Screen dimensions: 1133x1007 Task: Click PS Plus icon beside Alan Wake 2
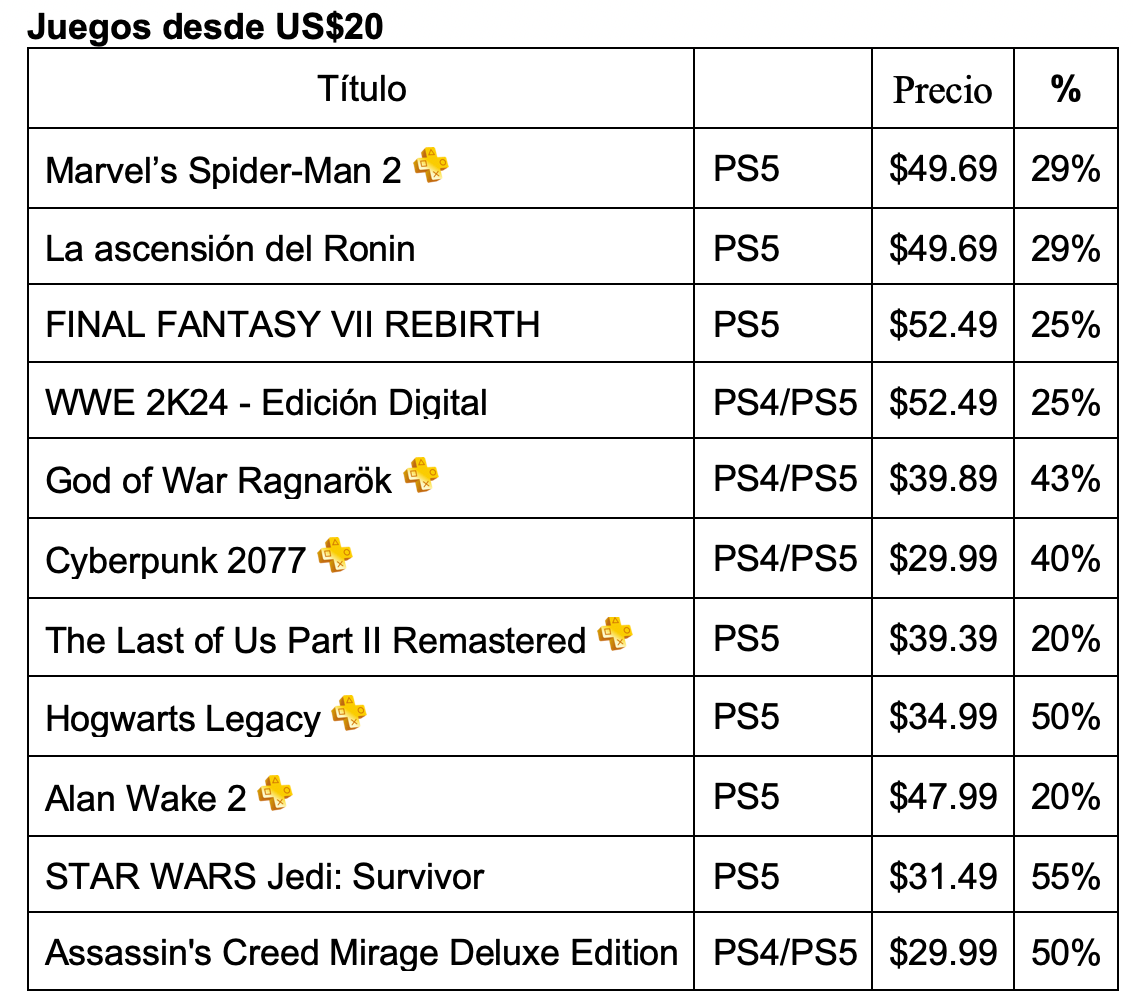point(275,792)
